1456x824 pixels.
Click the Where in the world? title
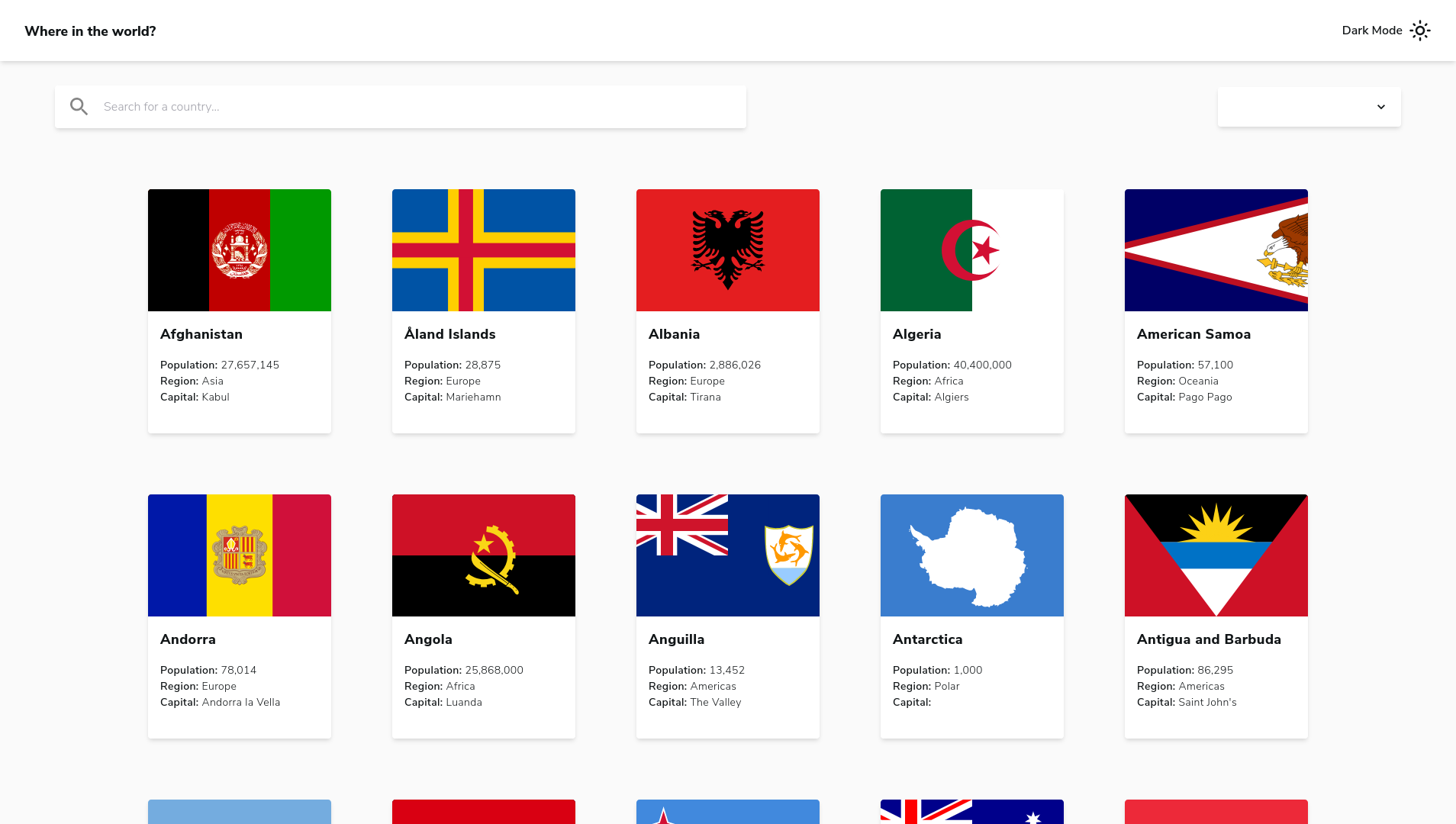click(90, 31)
